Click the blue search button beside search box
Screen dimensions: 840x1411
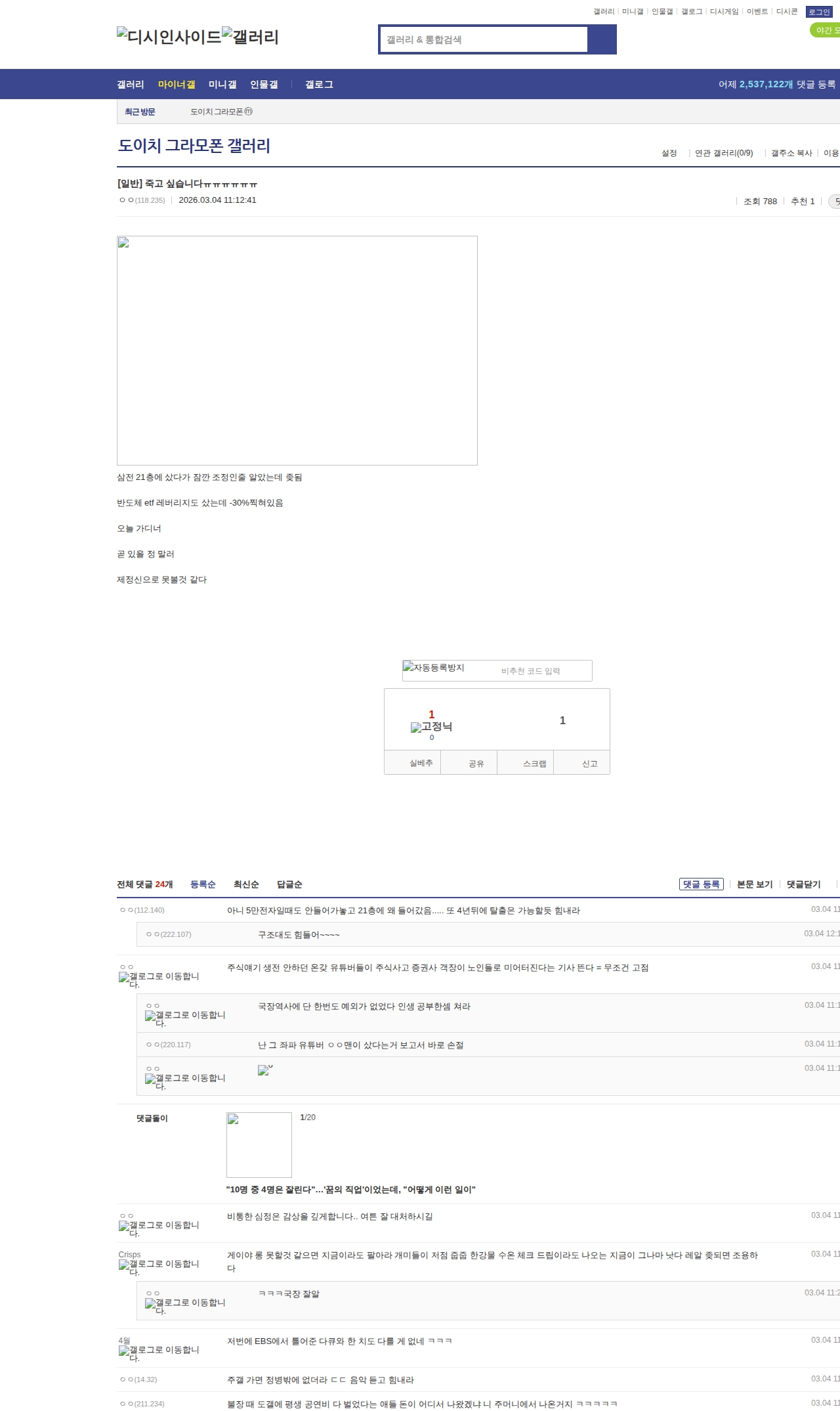tap(602, 39)
